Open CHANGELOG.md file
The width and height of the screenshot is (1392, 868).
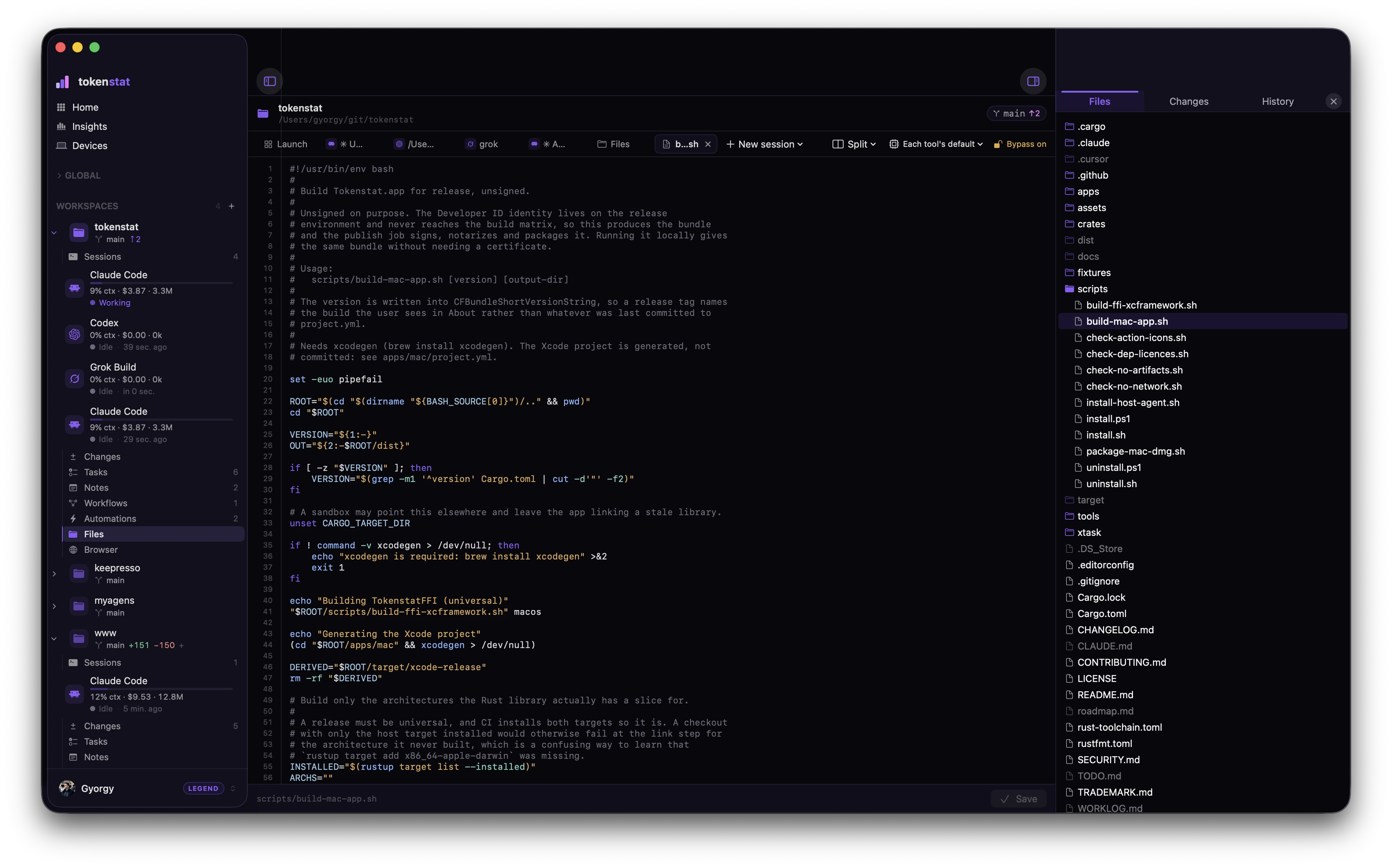(x=1203, y=630)
